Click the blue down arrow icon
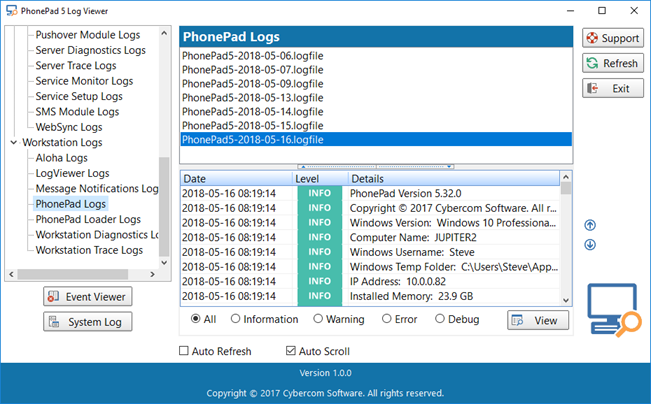 [x=590, y=245]
